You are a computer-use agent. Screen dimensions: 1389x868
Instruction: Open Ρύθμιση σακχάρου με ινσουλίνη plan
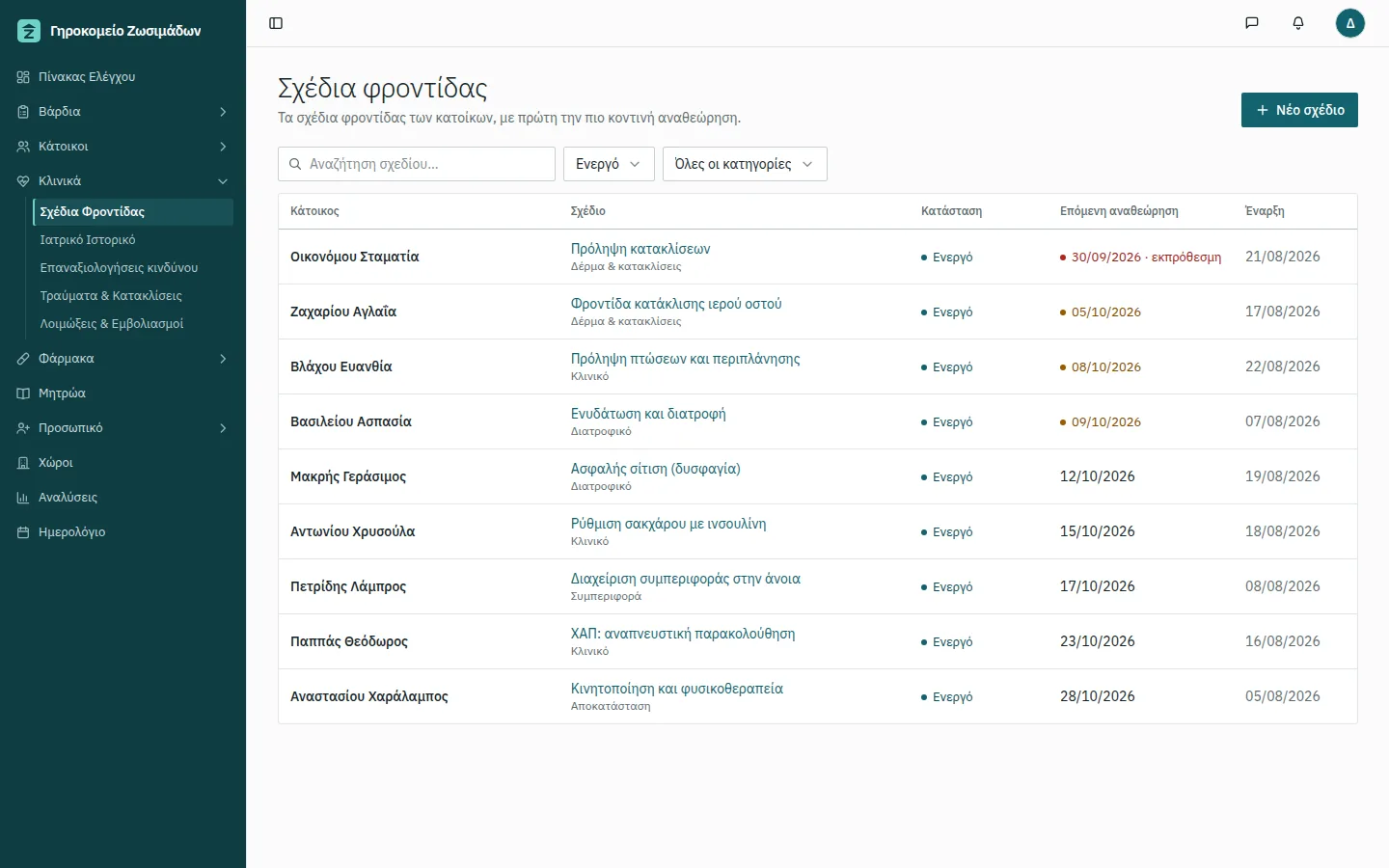pyautogui.click(x=668, y=524)
